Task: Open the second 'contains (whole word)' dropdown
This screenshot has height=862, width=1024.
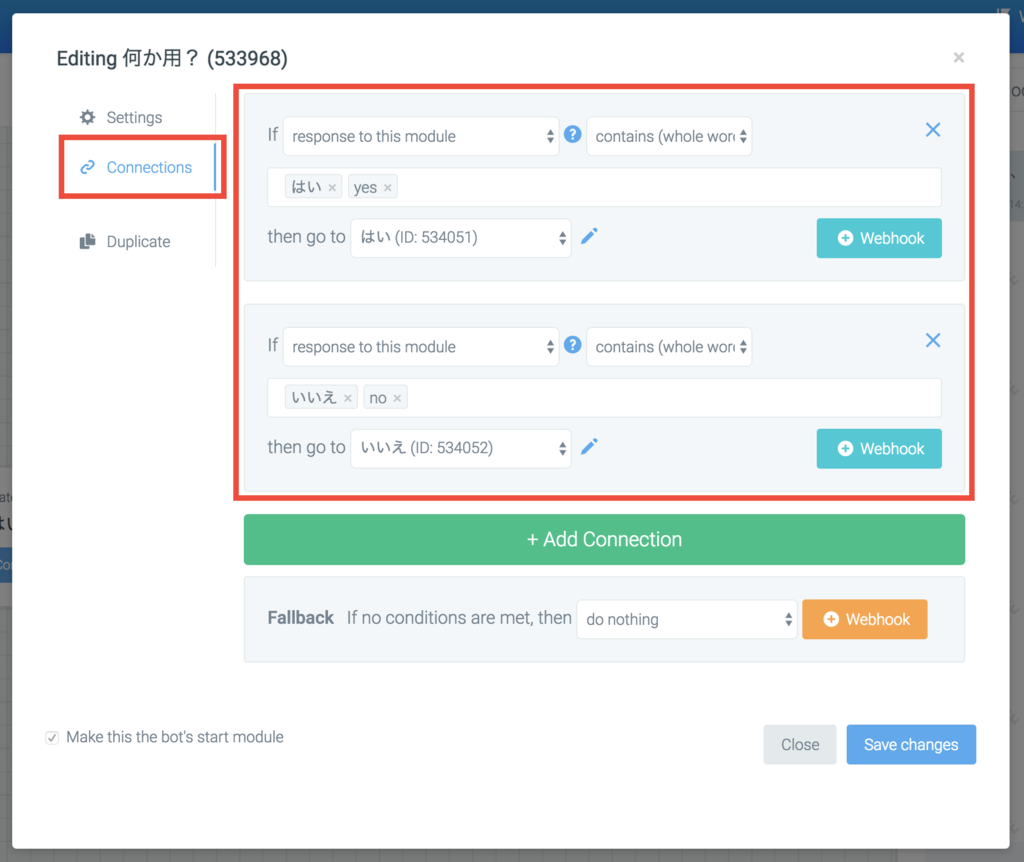Action: coord(669,347)
